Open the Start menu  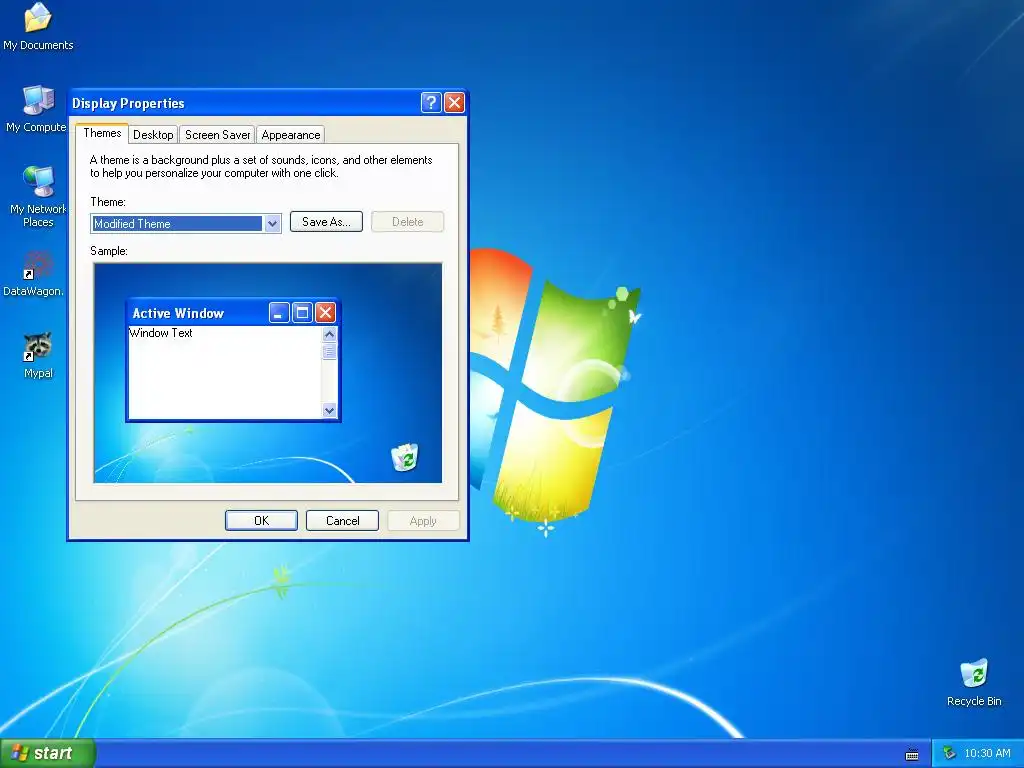click(48, 753)
